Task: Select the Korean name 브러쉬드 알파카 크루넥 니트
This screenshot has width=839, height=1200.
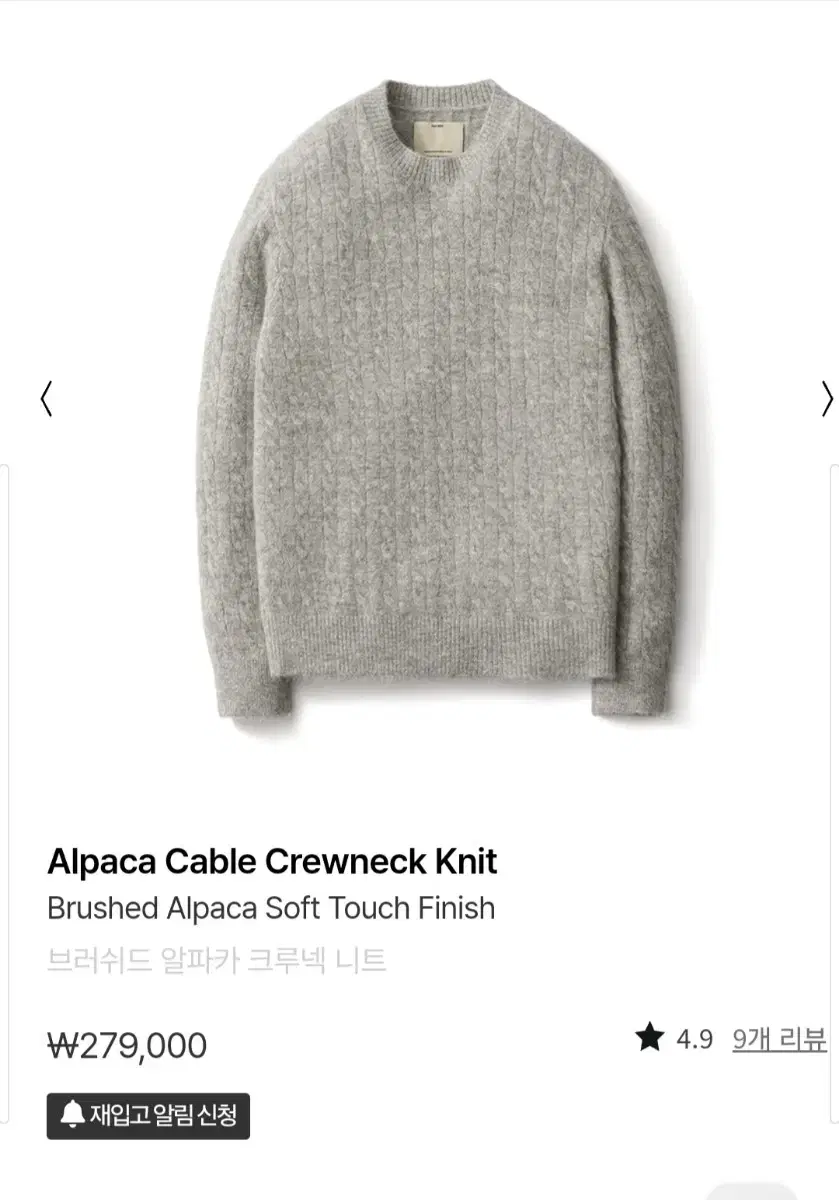Action: click(217, 961)
